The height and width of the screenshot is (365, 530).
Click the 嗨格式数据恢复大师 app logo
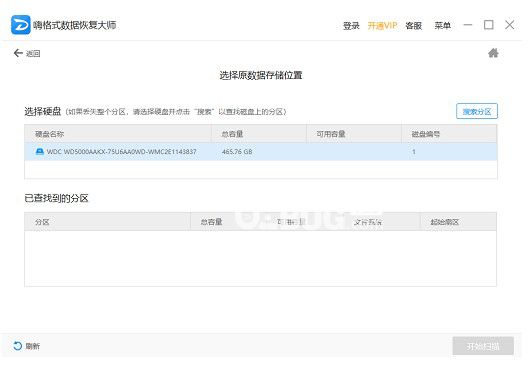[21, 25]
